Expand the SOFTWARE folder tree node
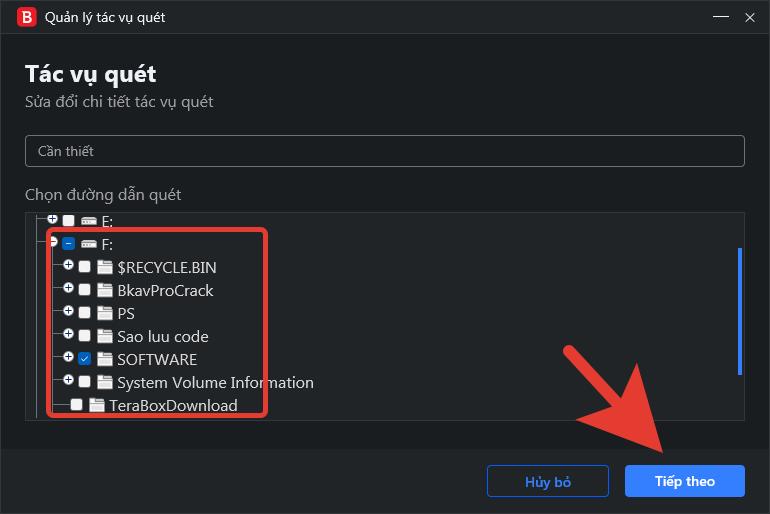The image size is (770, 514). click(68, 356)
